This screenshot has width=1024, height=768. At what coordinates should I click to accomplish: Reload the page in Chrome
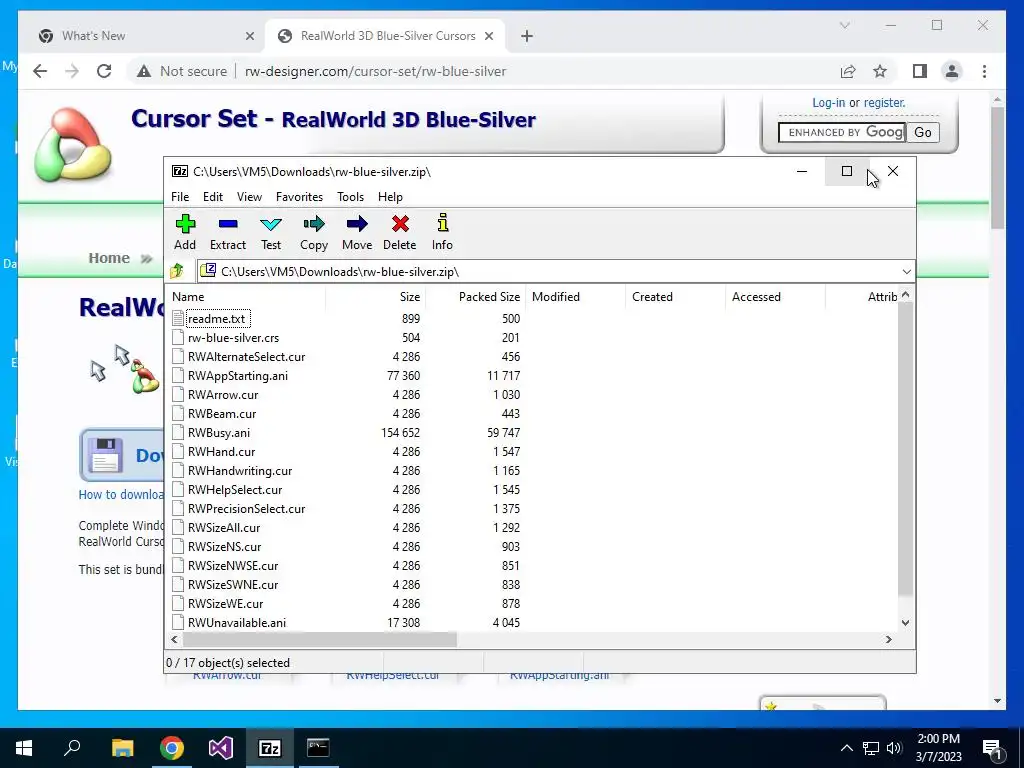coord(104,71)
